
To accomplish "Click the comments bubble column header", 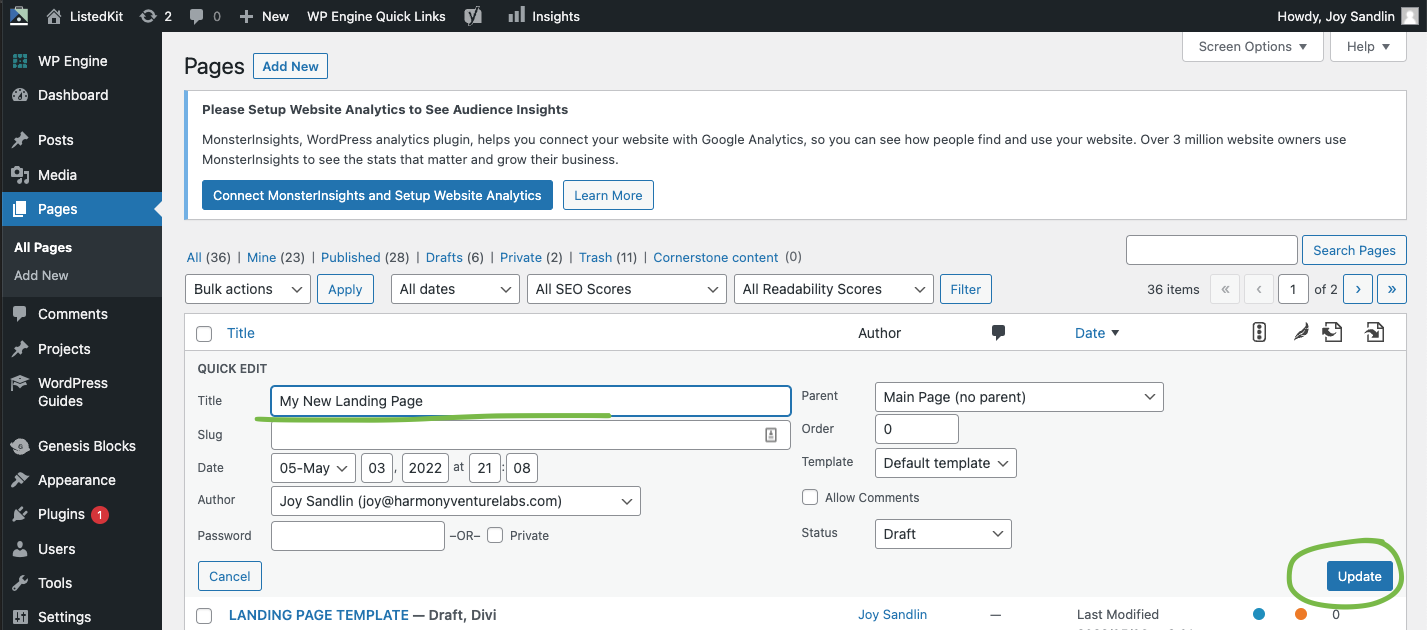I will tap(998, 333).
